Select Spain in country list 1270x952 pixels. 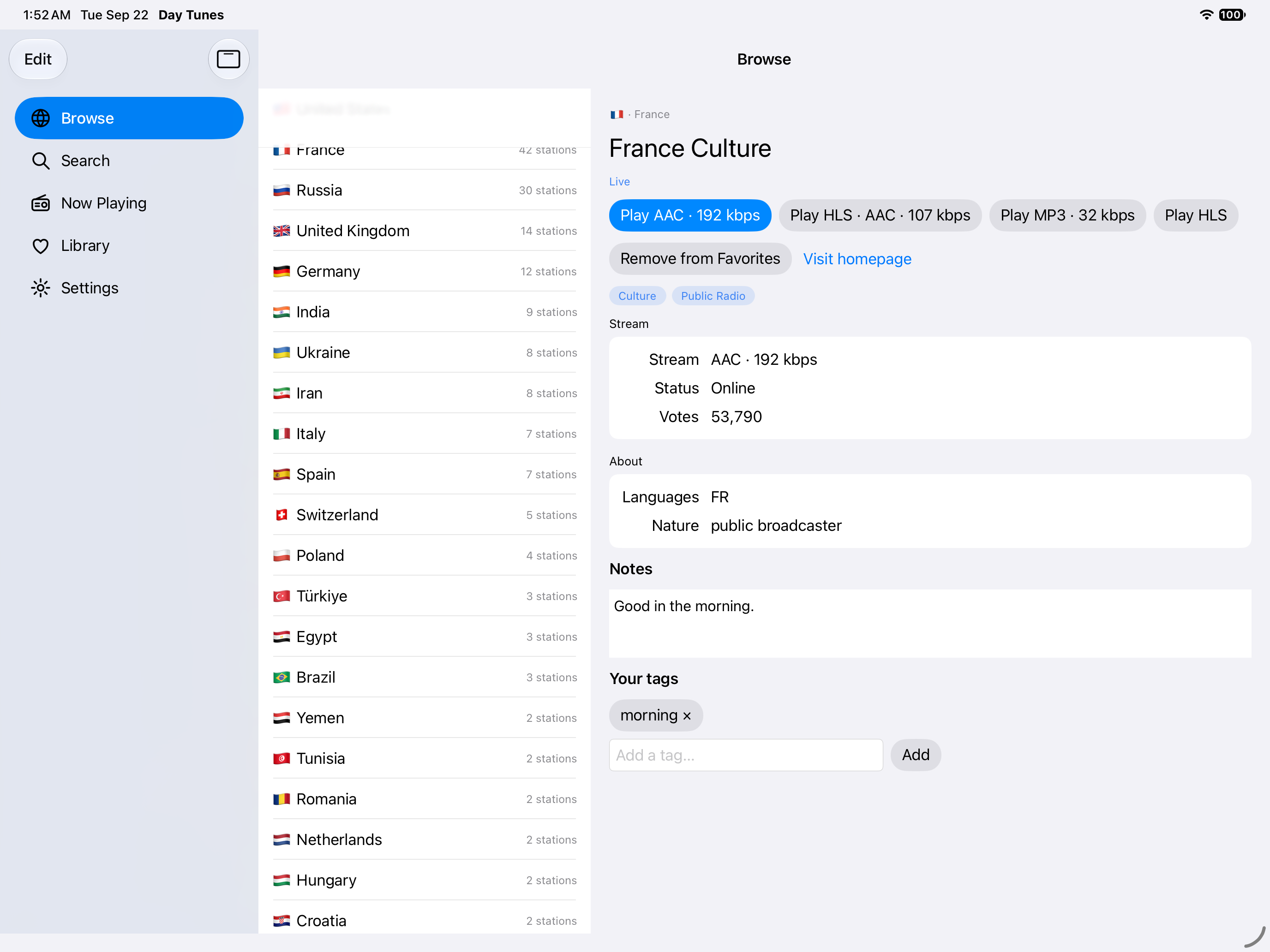point(424,474)
